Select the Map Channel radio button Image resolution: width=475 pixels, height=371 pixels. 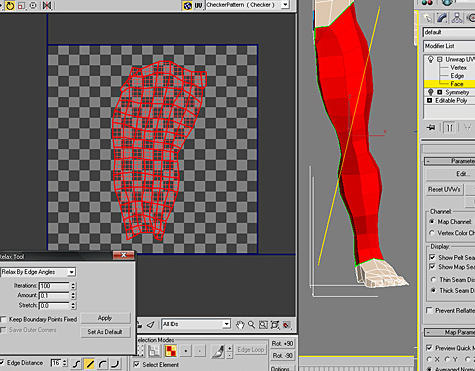(x=432, y=222)
